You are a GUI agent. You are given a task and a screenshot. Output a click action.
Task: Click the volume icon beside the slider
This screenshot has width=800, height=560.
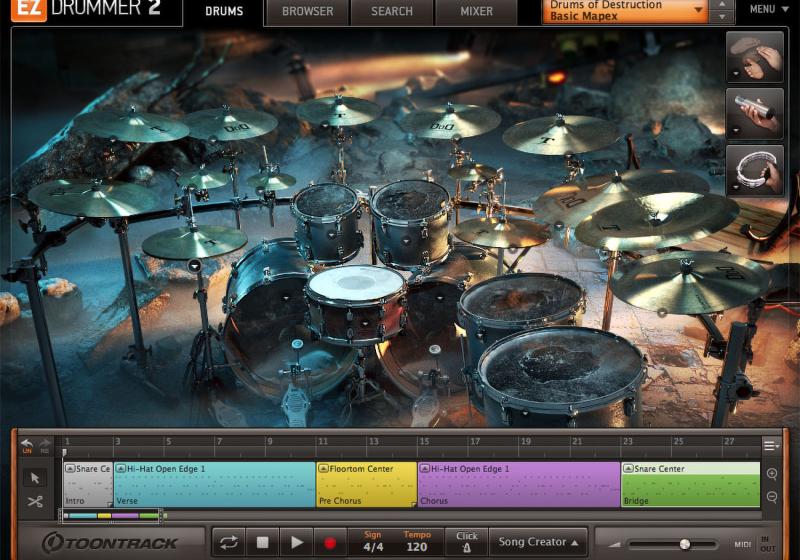[615, 545]
